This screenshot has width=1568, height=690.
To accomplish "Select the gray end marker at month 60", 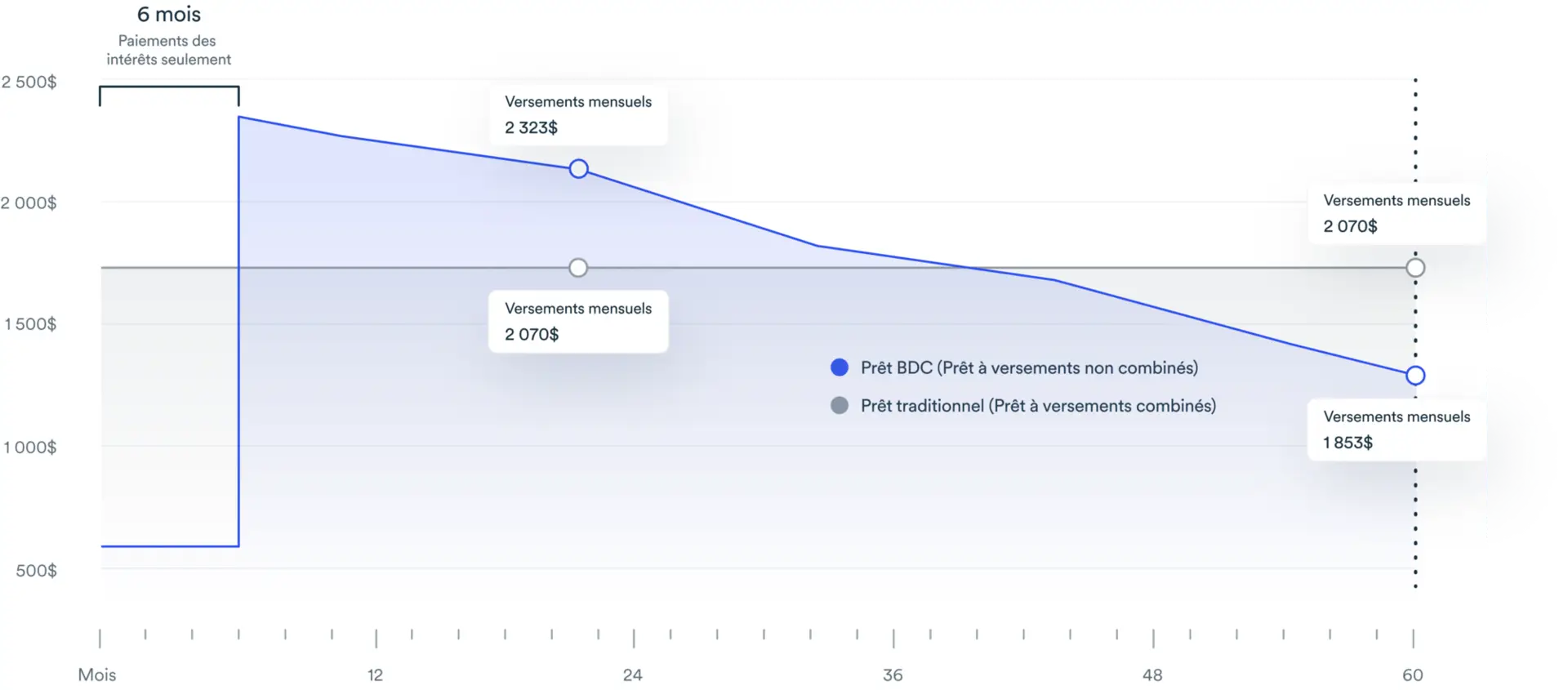I will [1415, 268].
